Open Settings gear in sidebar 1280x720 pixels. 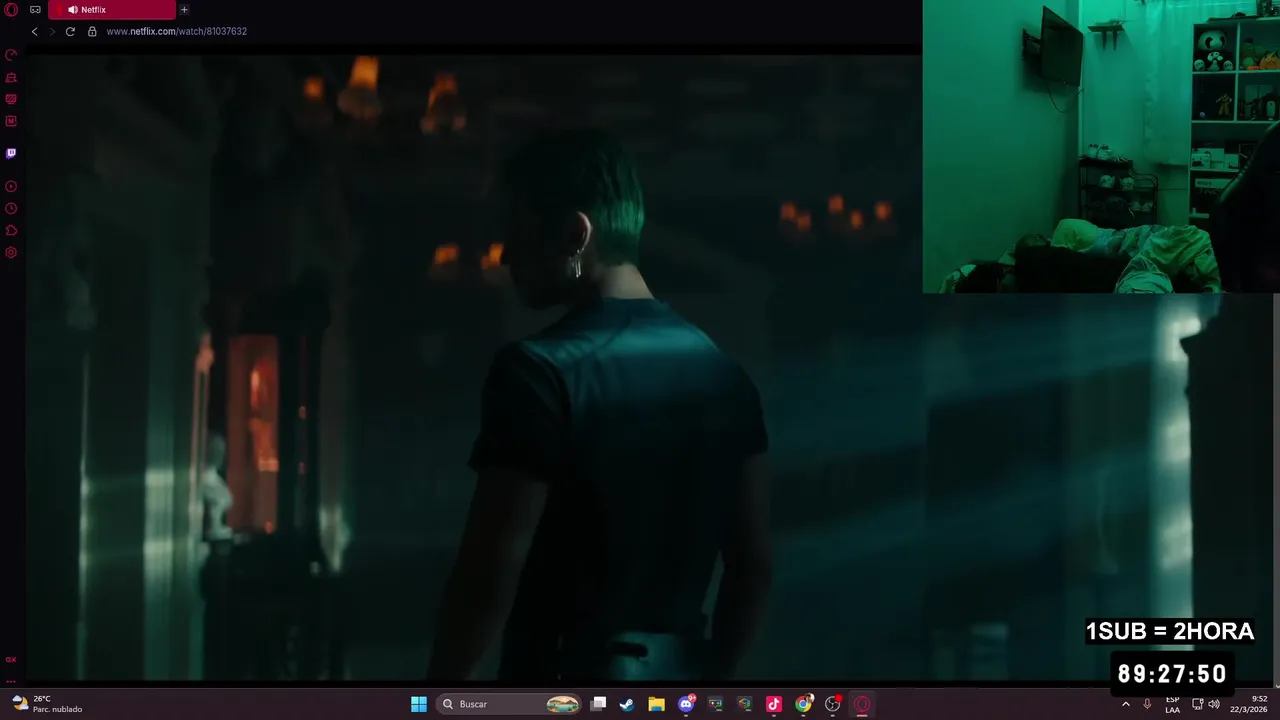(x=11, y=252)
